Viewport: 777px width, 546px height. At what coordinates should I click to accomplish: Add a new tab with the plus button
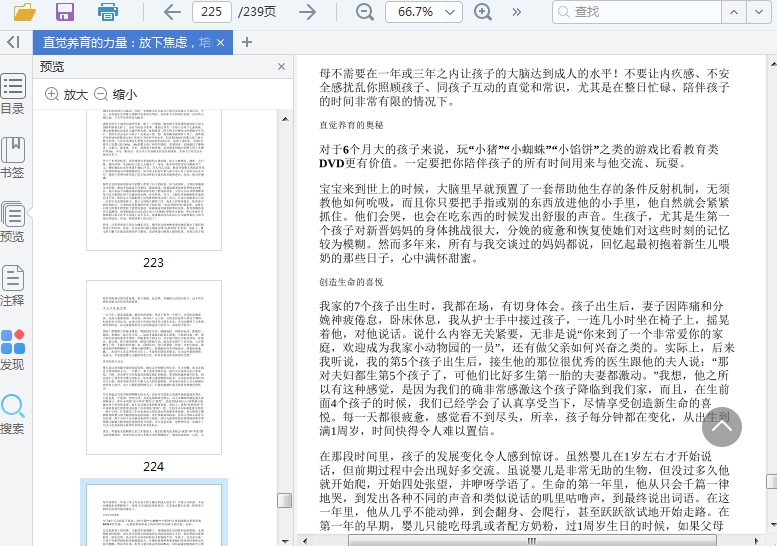[x=247, y=42]
